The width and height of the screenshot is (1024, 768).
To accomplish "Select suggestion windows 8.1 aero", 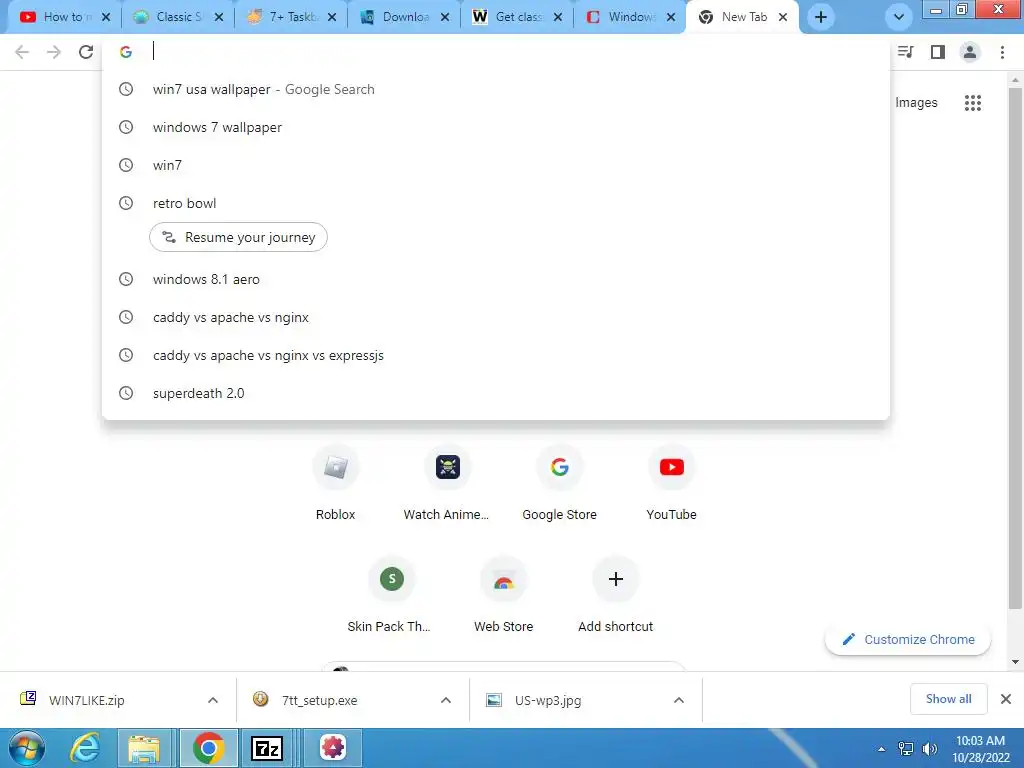I will [x=496, y=280].
